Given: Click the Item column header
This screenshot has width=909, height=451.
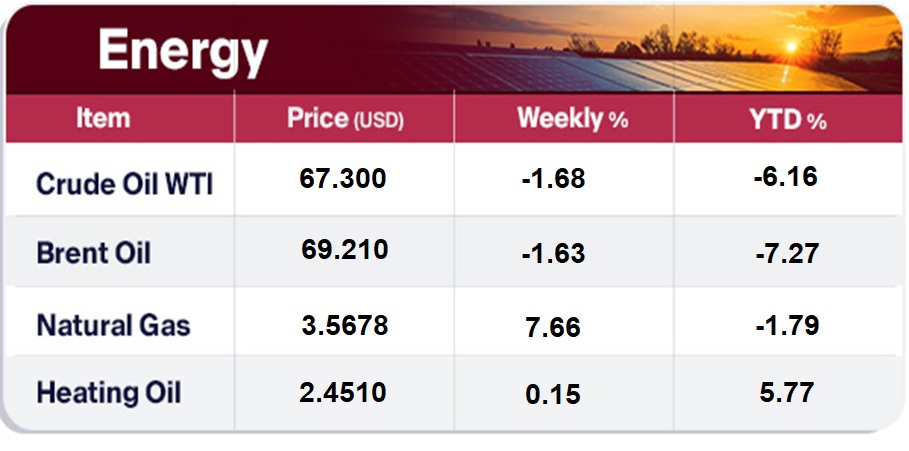Looking at the screenshot, I should [x=103, y=118].
